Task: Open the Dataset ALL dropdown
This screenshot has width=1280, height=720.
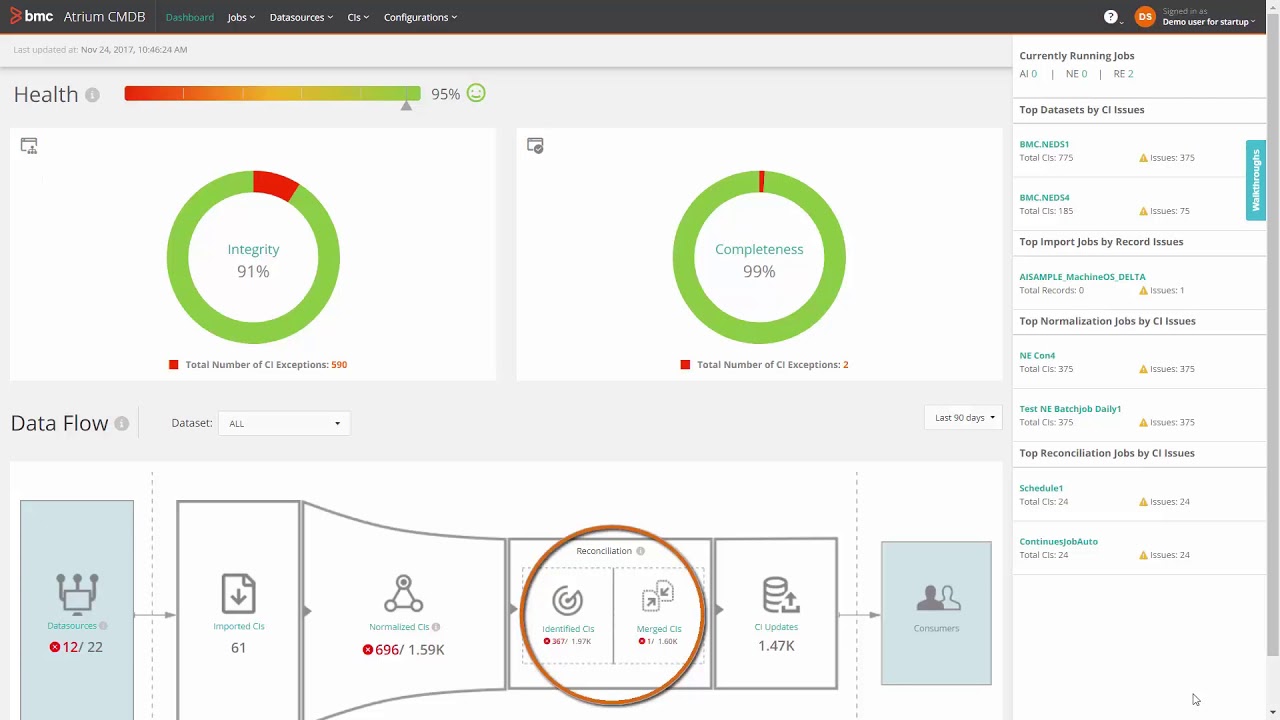Action: 284,424
